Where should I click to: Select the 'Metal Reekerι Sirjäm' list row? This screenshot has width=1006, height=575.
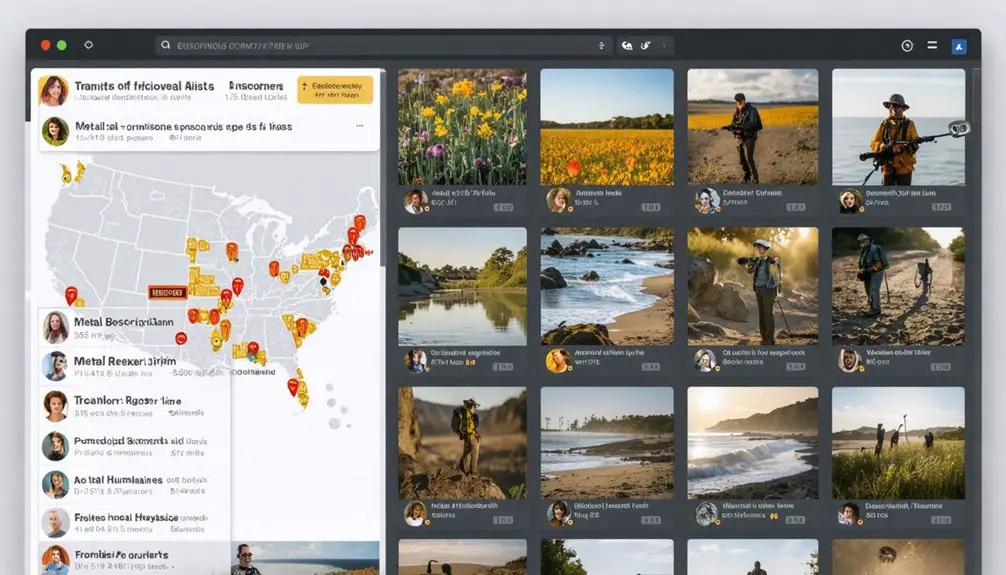134,366
